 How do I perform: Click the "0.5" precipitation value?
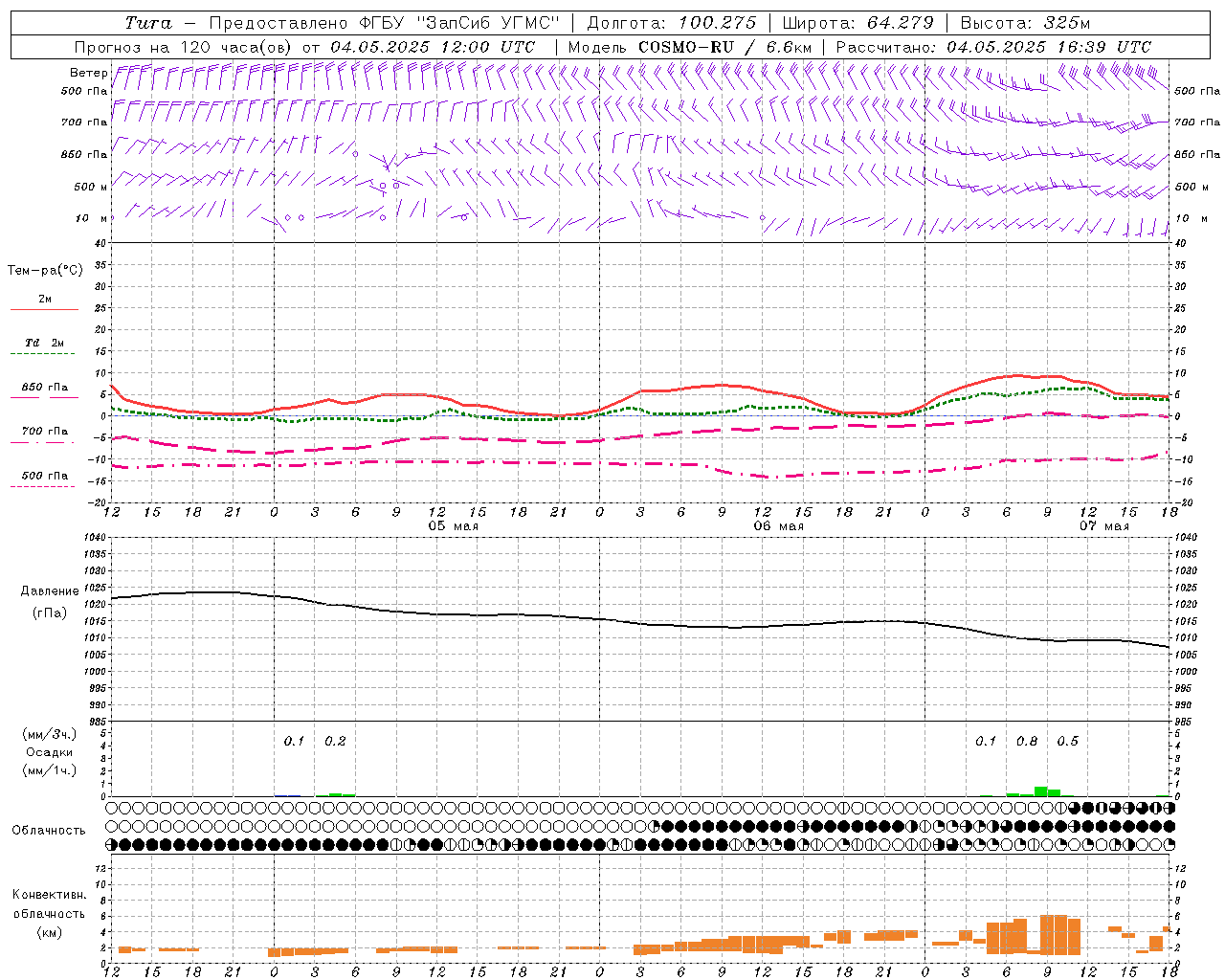click(1067, 742)
